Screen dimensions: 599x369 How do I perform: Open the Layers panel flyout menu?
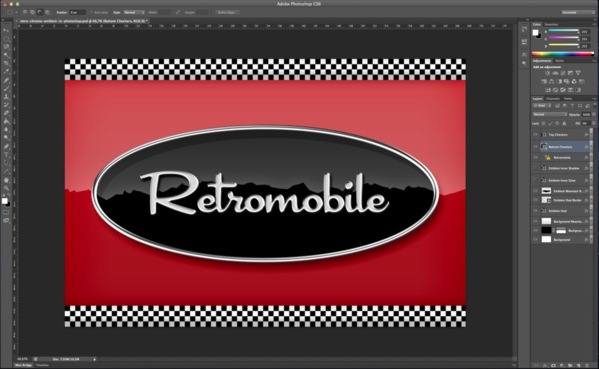[594, 99]
